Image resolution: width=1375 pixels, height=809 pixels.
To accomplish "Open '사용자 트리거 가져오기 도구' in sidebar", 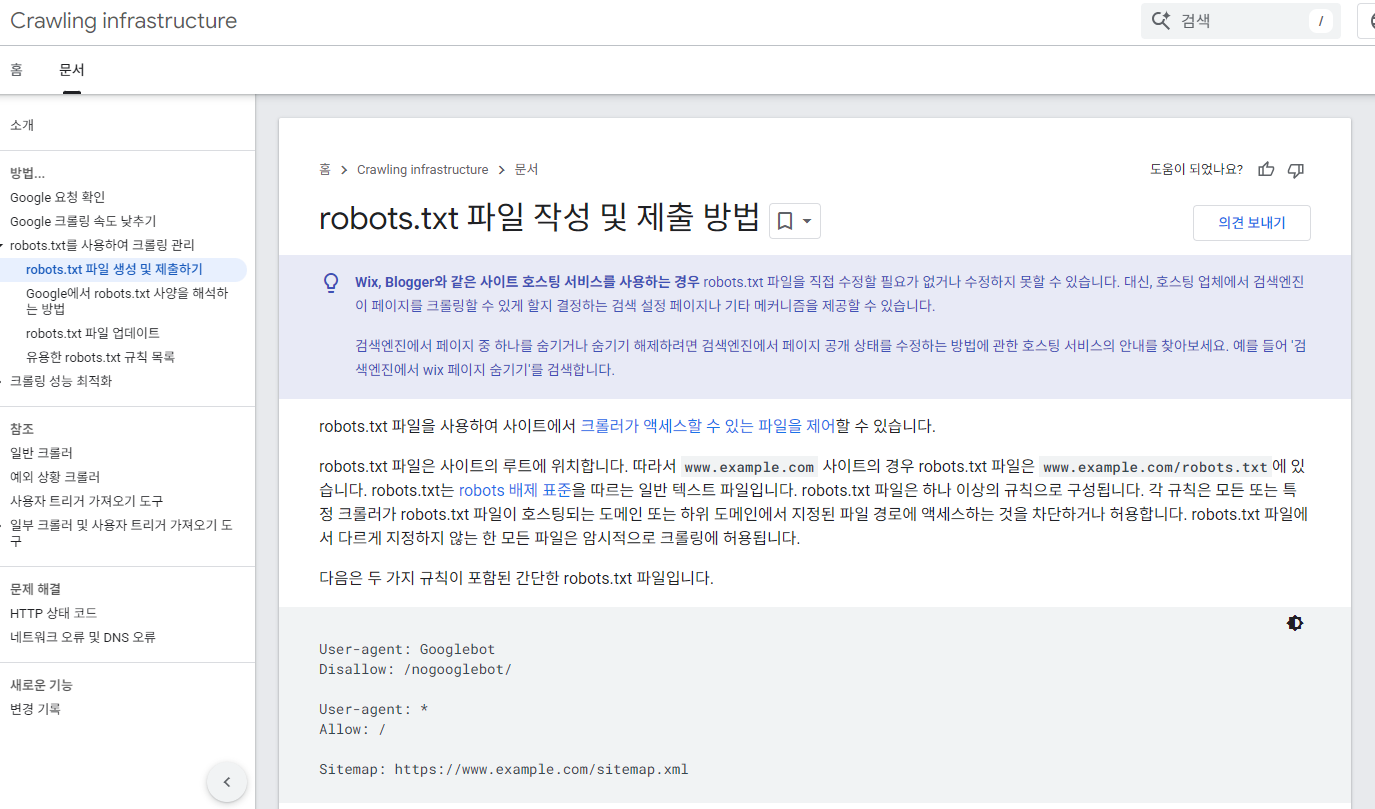I will click(x=86, y=501).
